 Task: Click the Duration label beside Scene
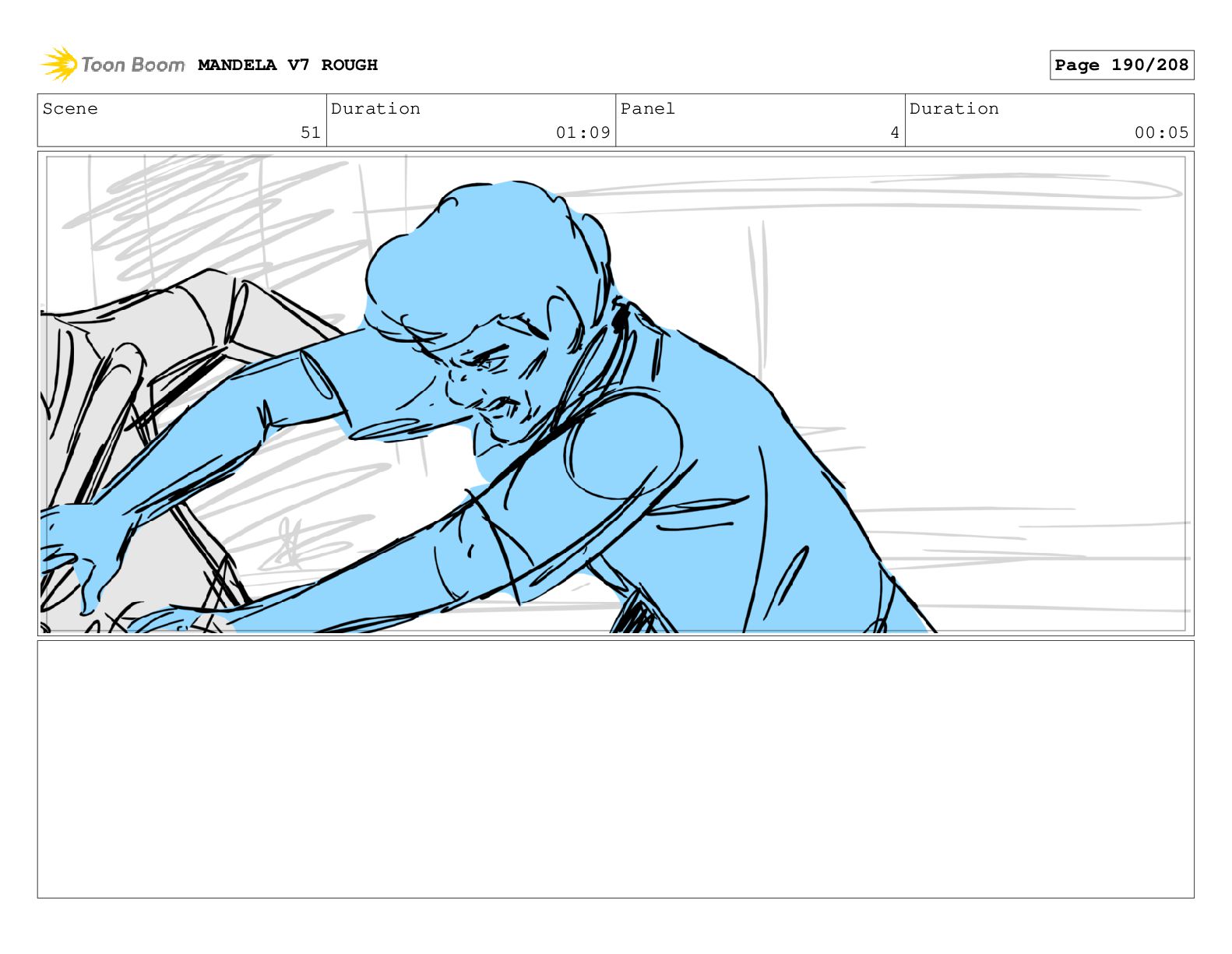375,108
